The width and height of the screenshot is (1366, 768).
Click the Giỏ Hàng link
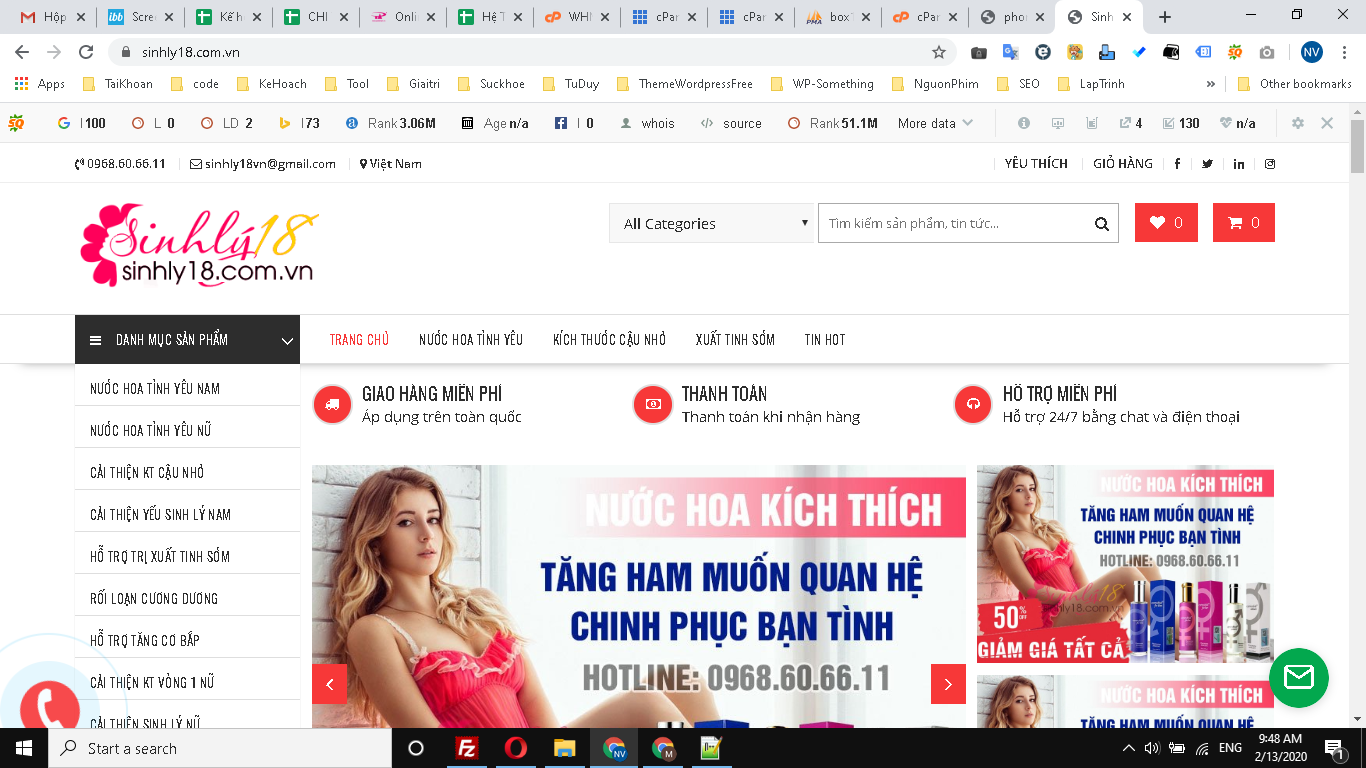coord(1123,164)
